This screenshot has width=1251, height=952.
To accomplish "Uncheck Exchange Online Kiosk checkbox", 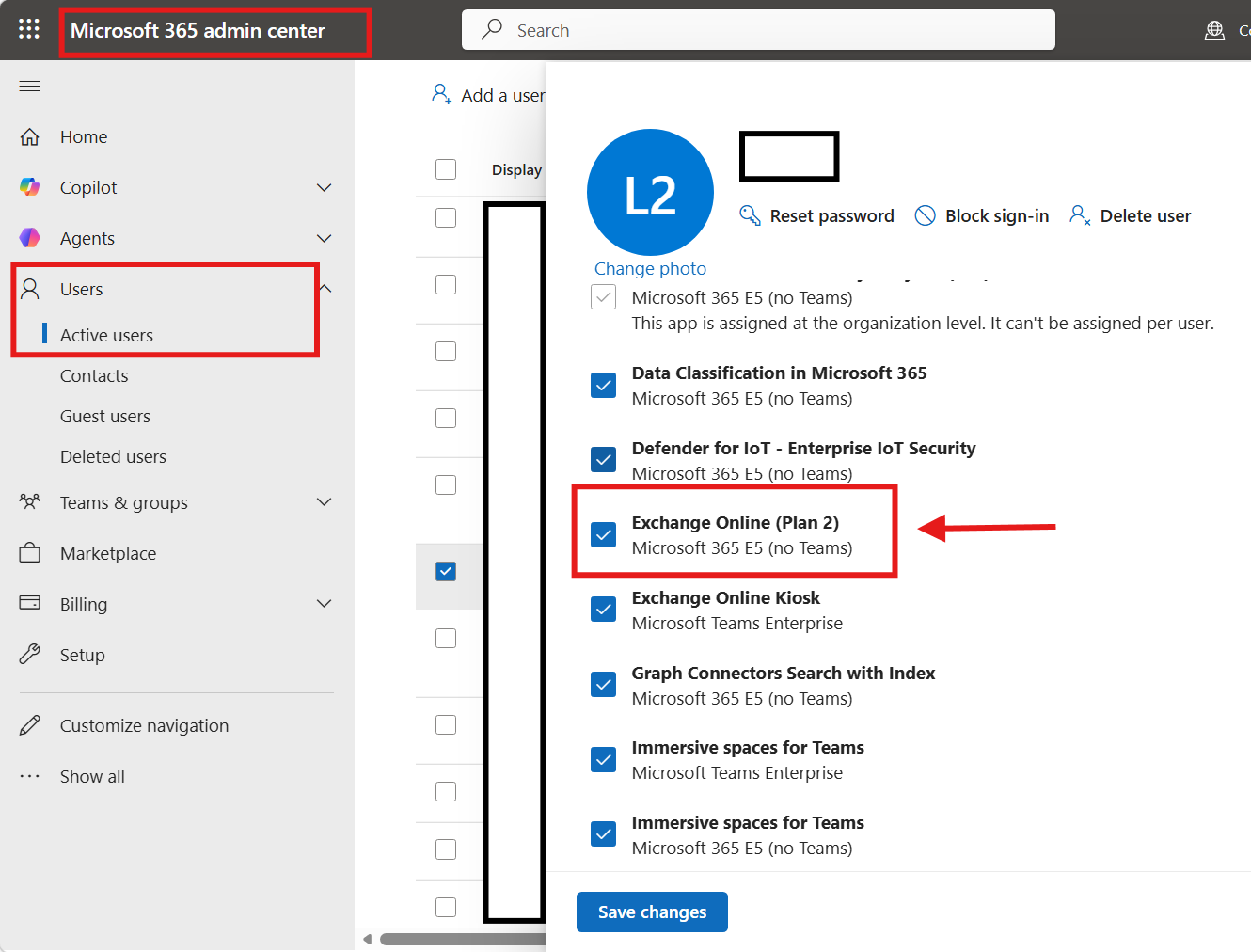I will point(603,610).
